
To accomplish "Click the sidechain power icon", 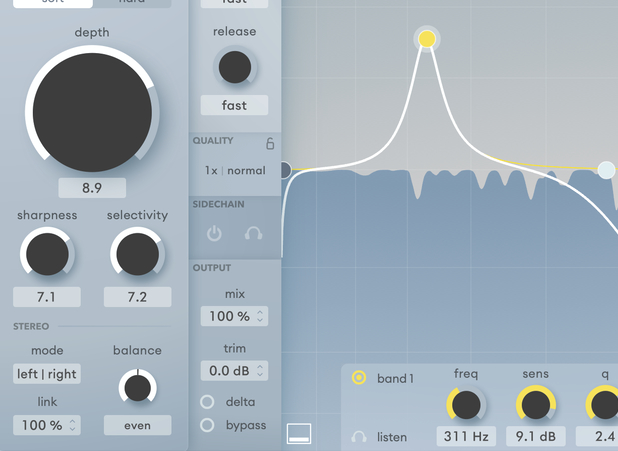I will 214,234.
